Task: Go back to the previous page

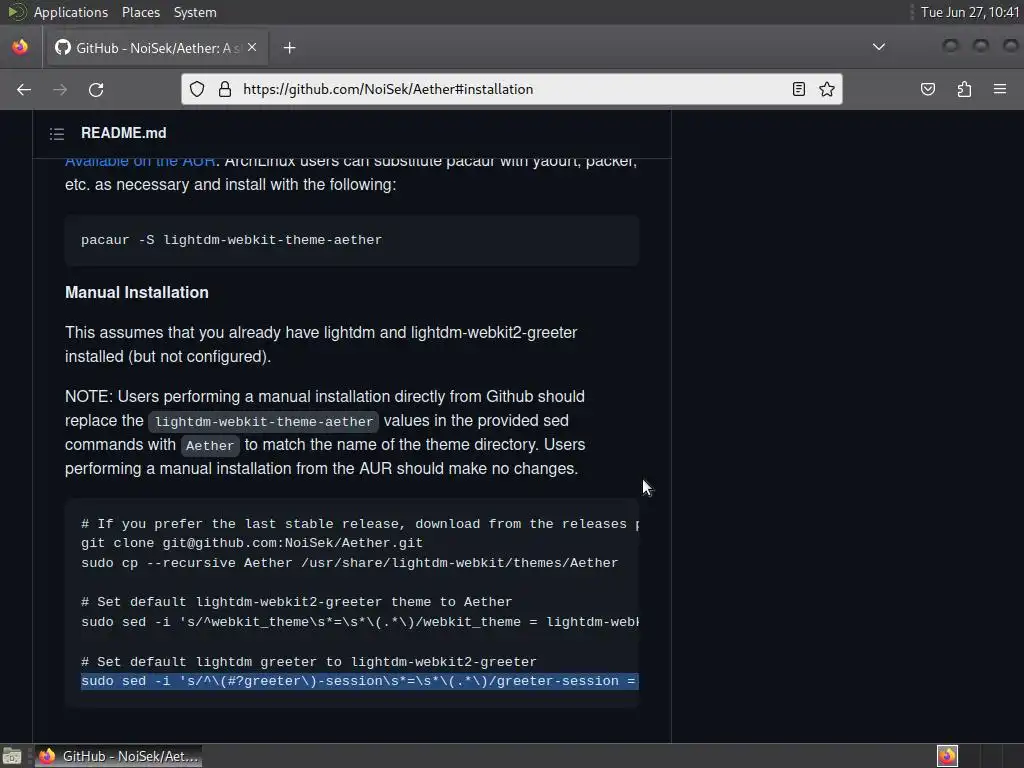Action: (x=24, y=89)
